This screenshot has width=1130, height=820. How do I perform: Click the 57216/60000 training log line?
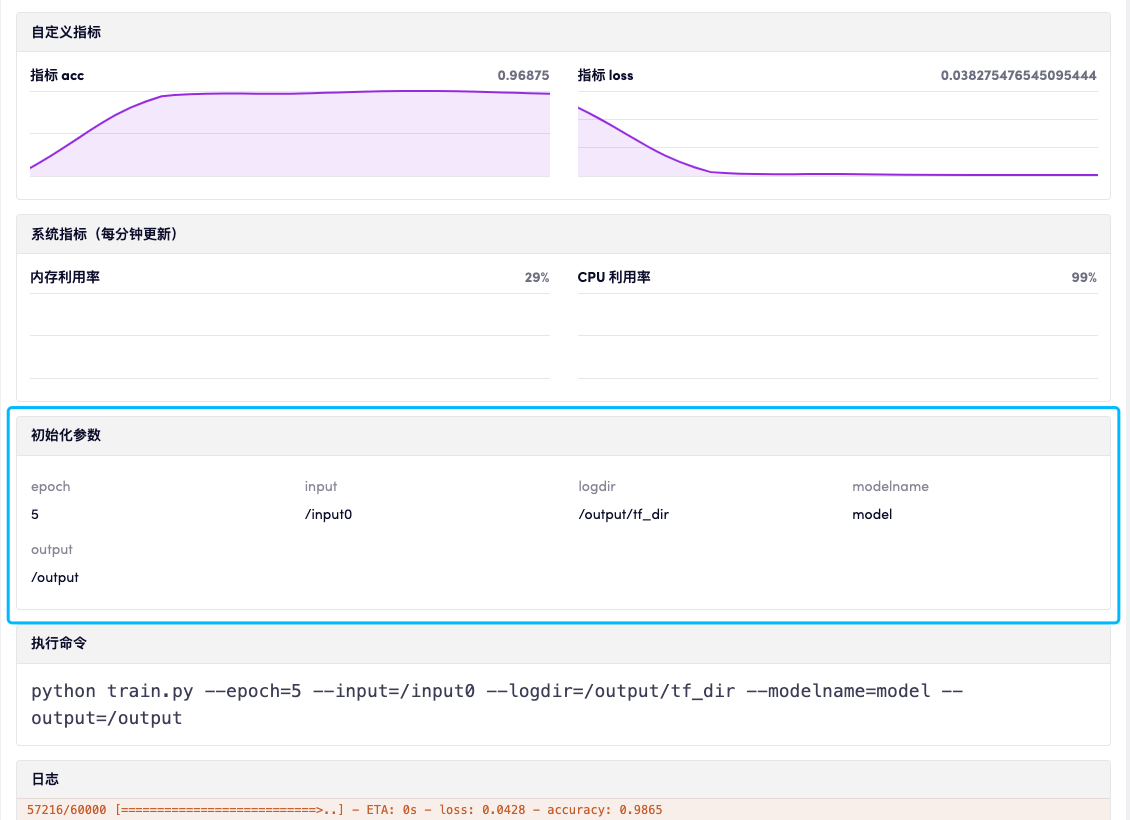344,810
